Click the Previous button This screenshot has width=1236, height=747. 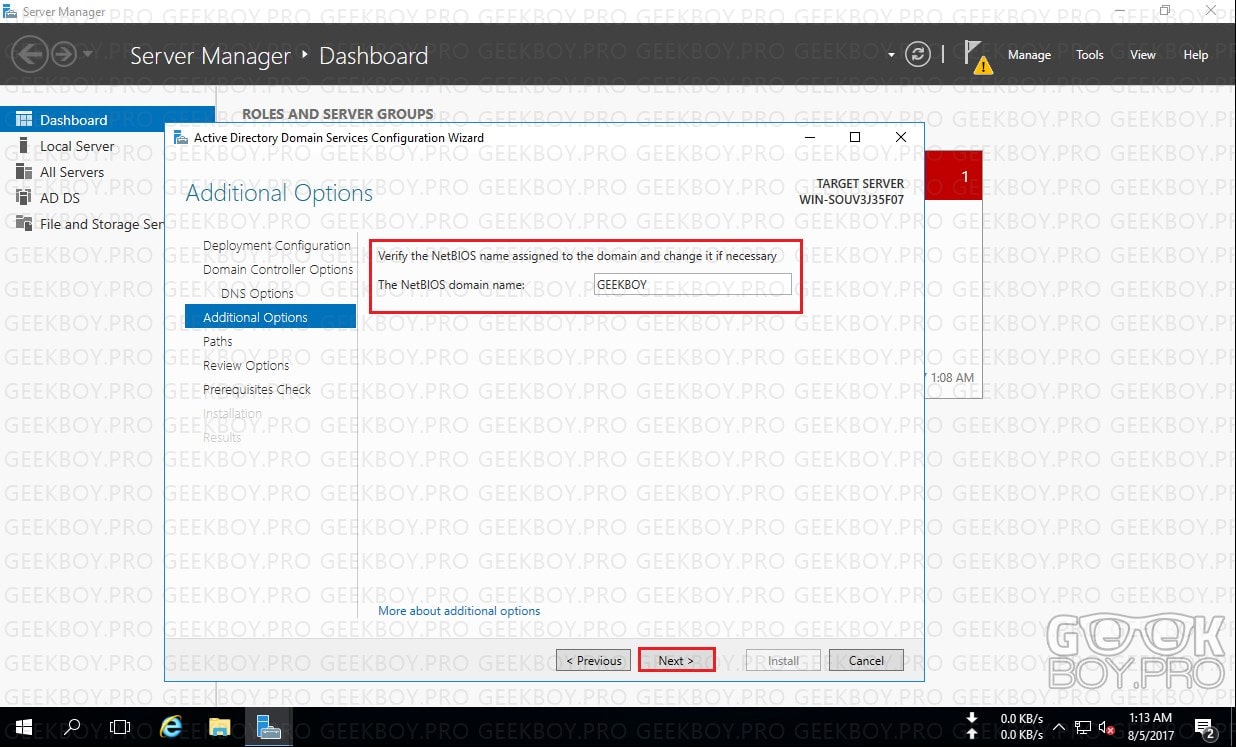pyautogui.click(x=594, y=660)
